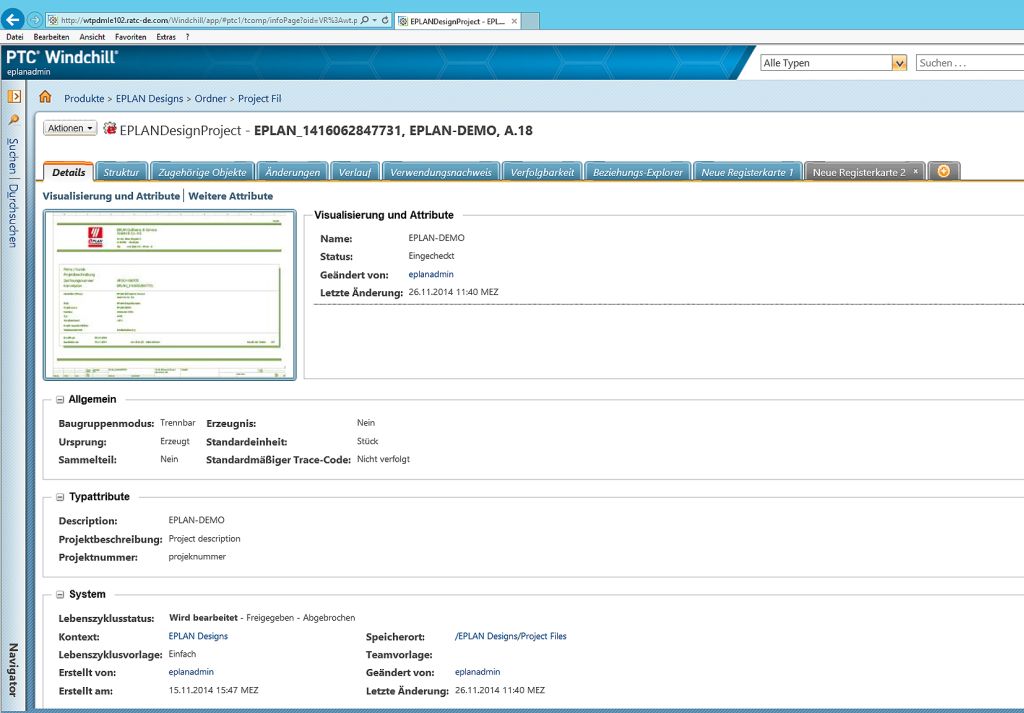Select the Weitere Attribute sub-link
The height and width of the screenshot is (713, 1024).
pos(231,196)
